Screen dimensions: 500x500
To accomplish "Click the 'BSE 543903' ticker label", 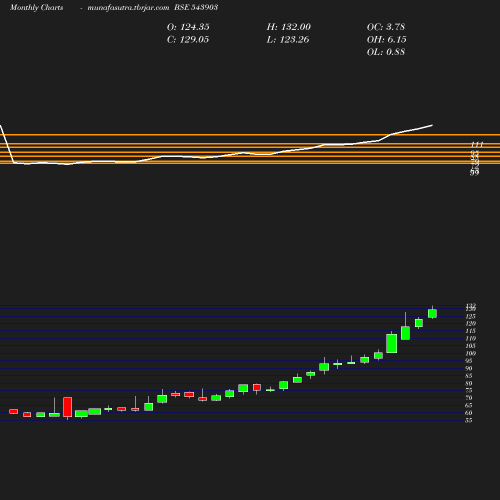I will click(x=196, y=7).
